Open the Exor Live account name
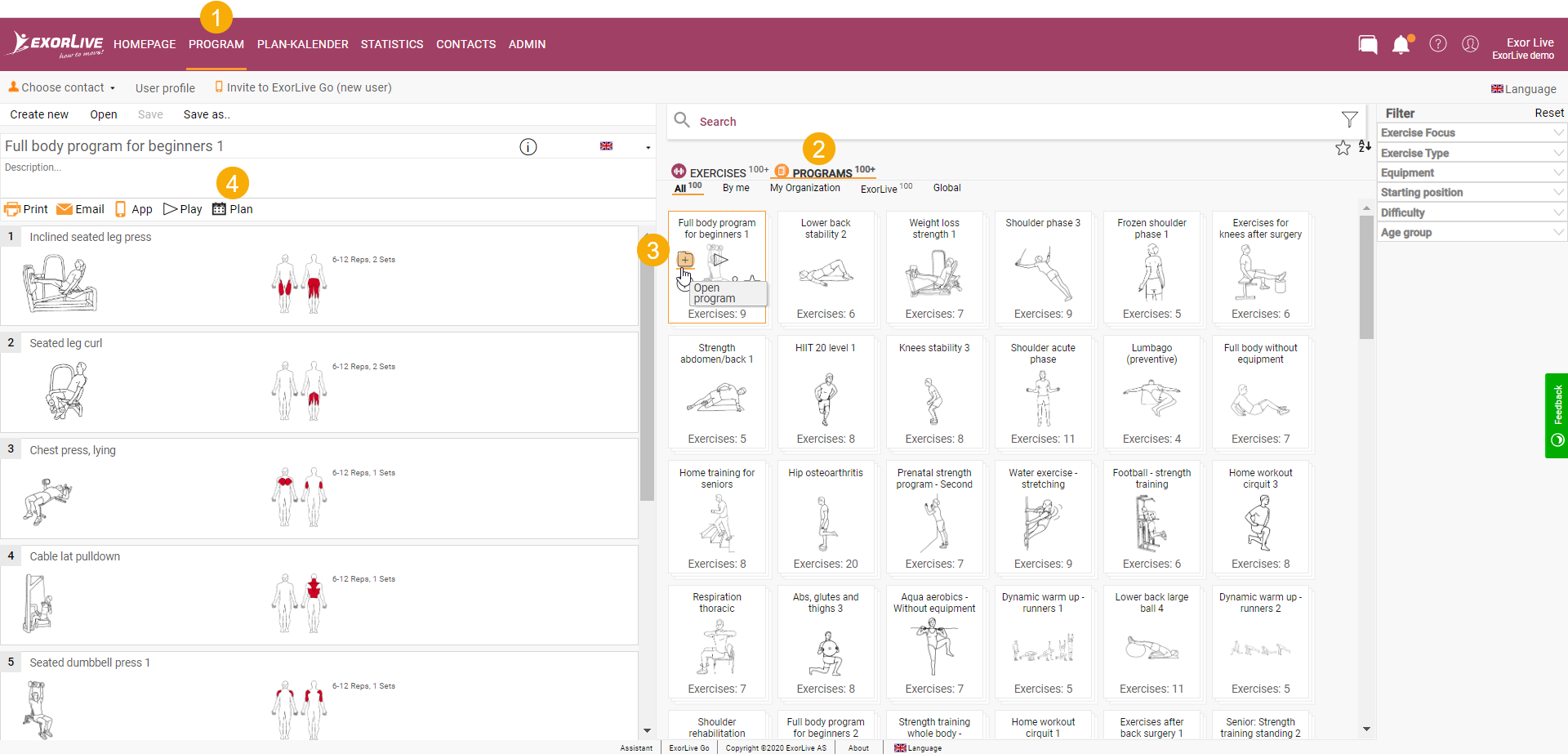 pyautogui.click(x=1530, y=42)
